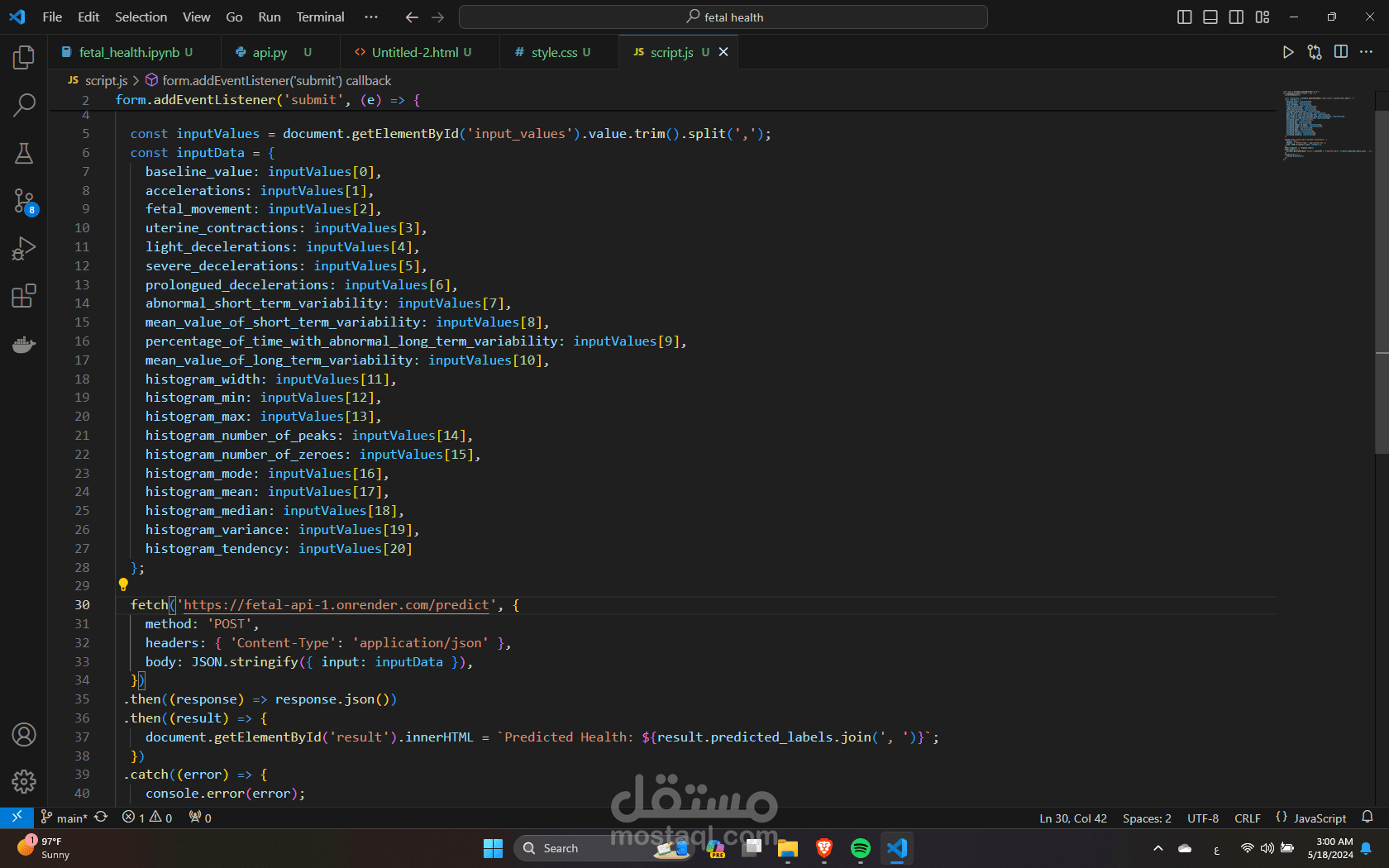Open the clock showing 3:00 AM

point(1329,848)
